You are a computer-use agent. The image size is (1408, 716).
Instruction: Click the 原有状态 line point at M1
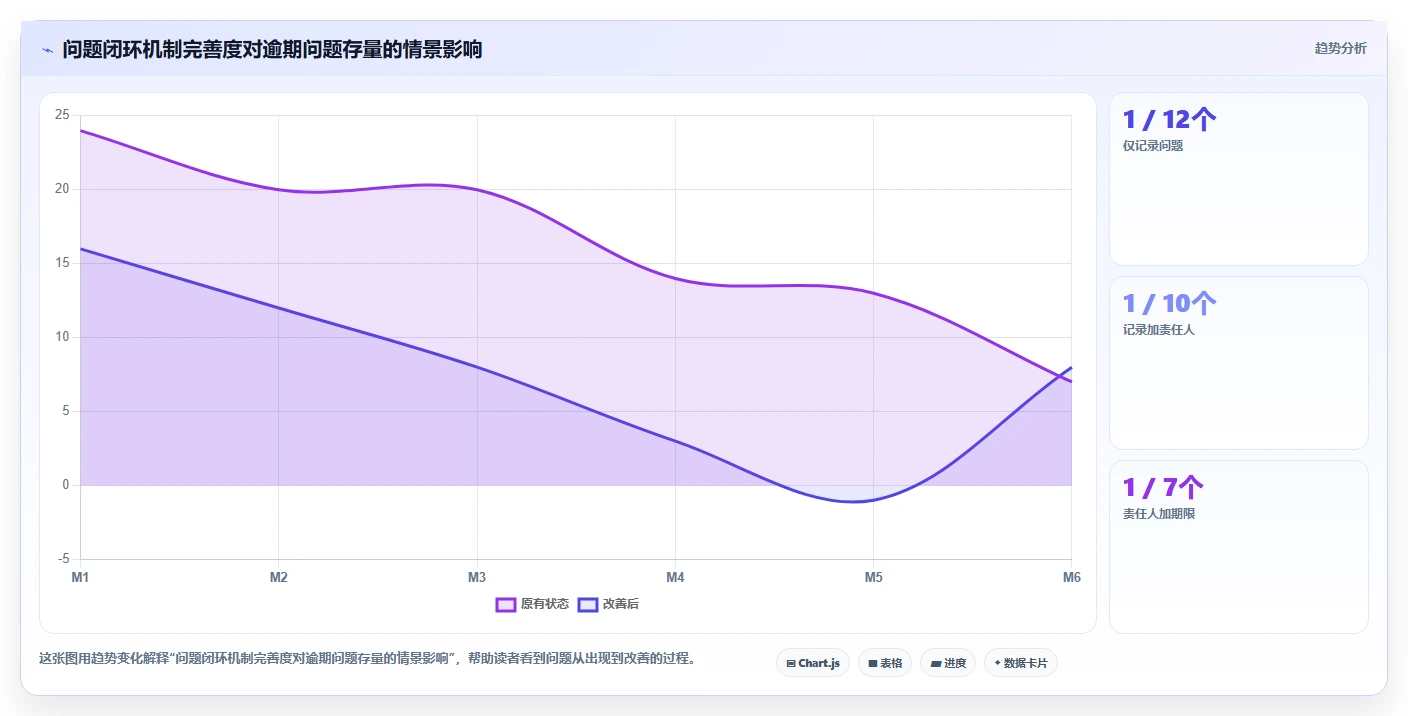tap(80, 130)
